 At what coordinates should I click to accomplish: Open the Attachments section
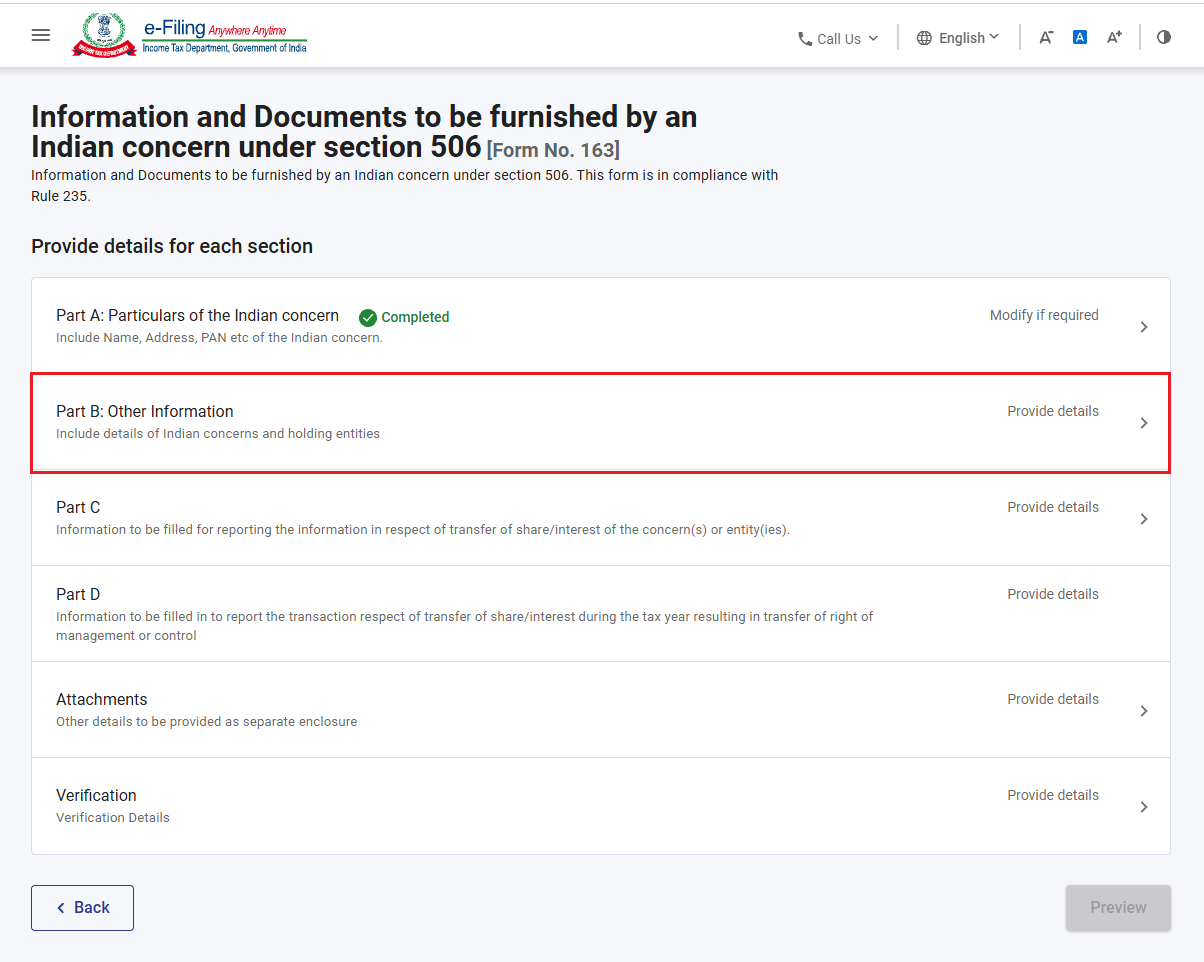[601, 710]
